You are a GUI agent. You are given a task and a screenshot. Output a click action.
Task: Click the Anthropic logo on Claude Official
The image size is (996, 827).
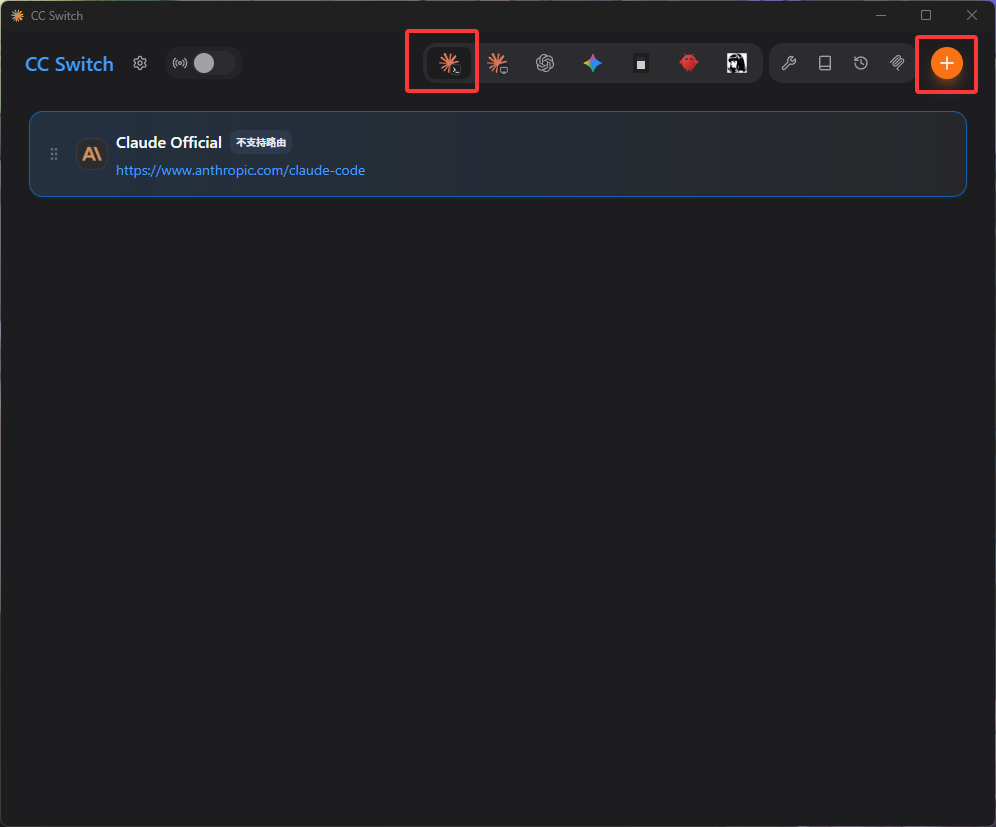91,154
